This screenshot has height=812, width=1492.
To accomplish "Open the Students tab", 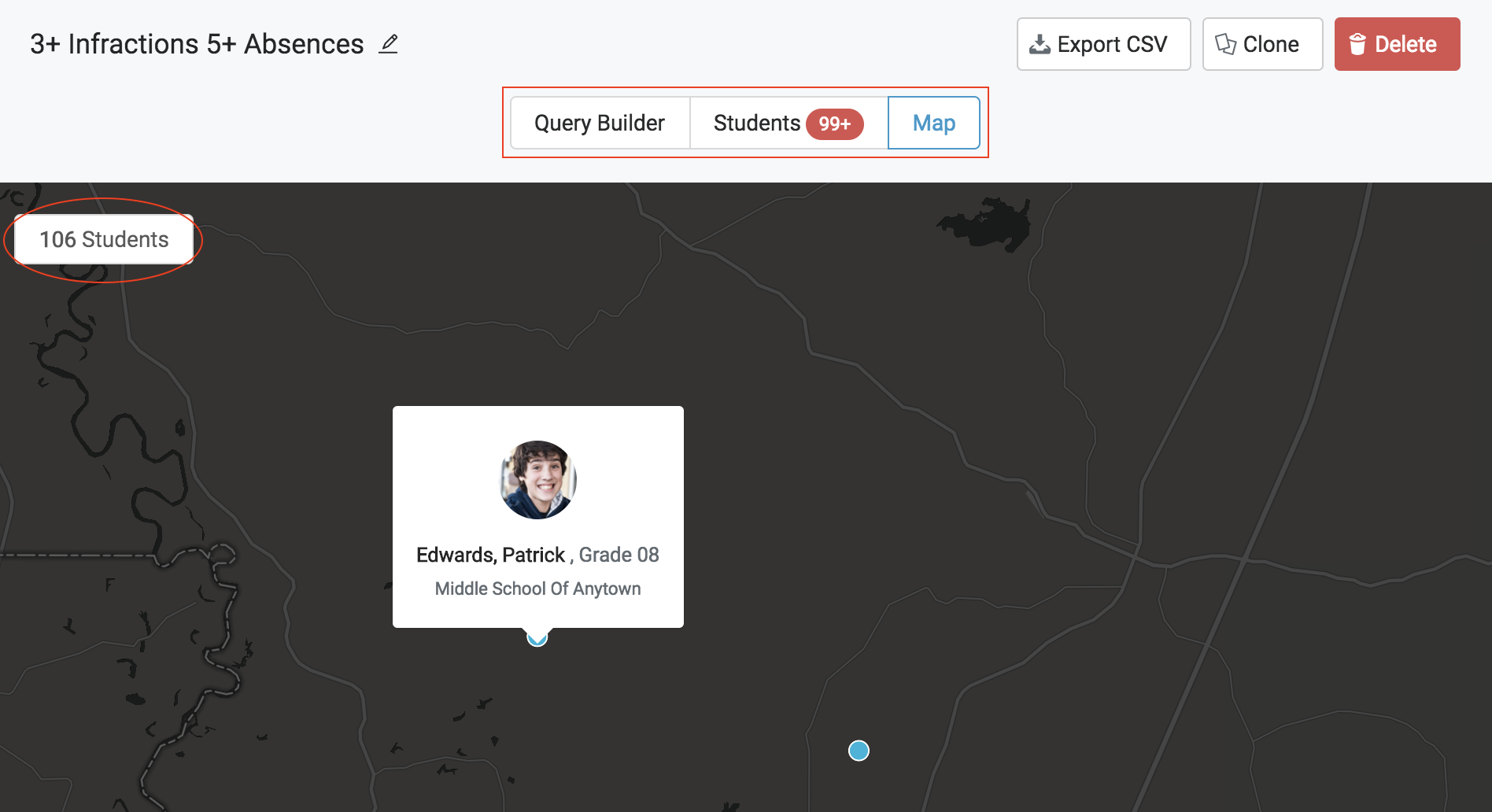I will pyautogui.click(x=756, y=123).
